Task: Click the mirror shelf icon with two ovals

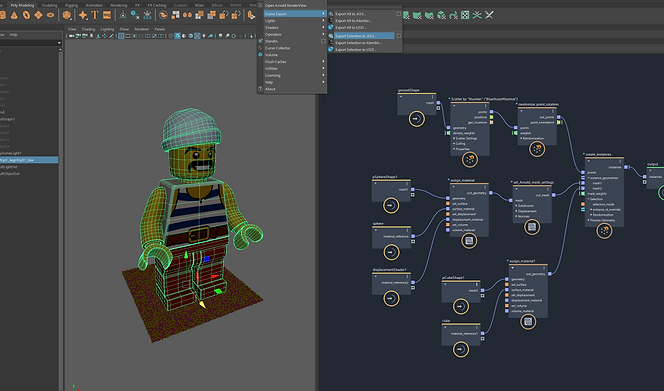Action: (187, 15)
